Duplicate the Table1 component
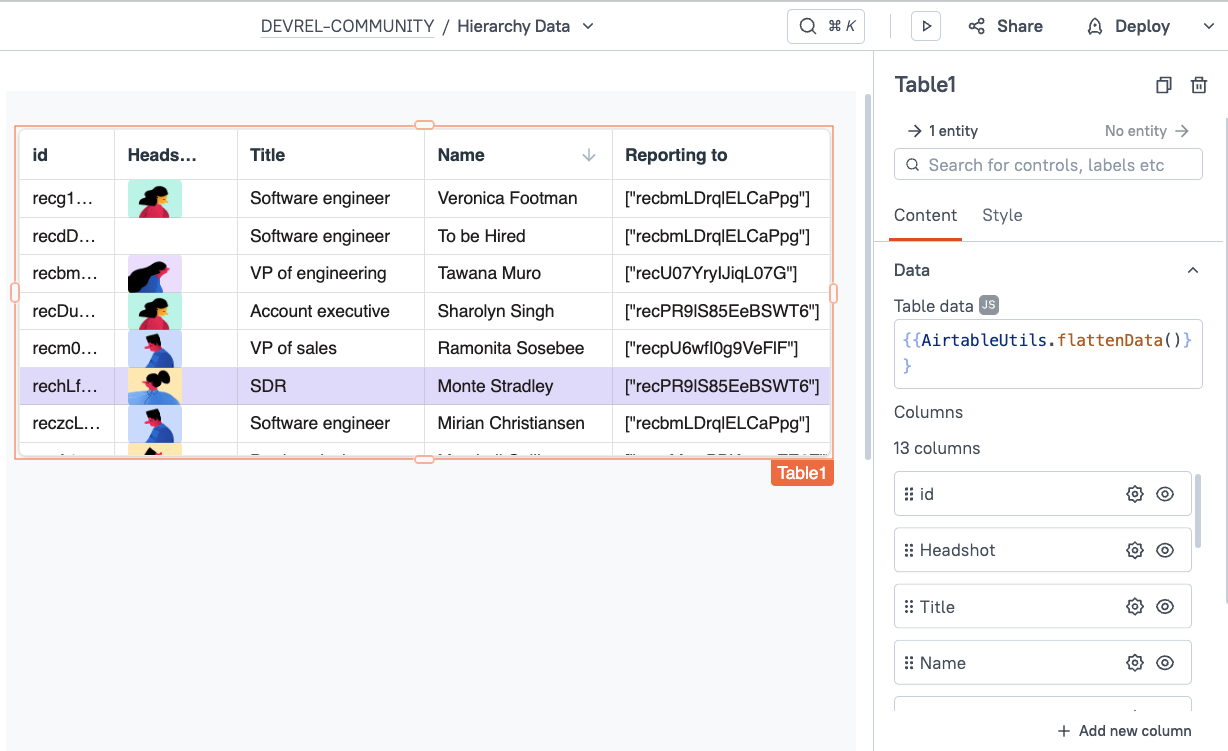This screenshot has height=751, width=1228. pyautogui.click(x=1163, y=85)
